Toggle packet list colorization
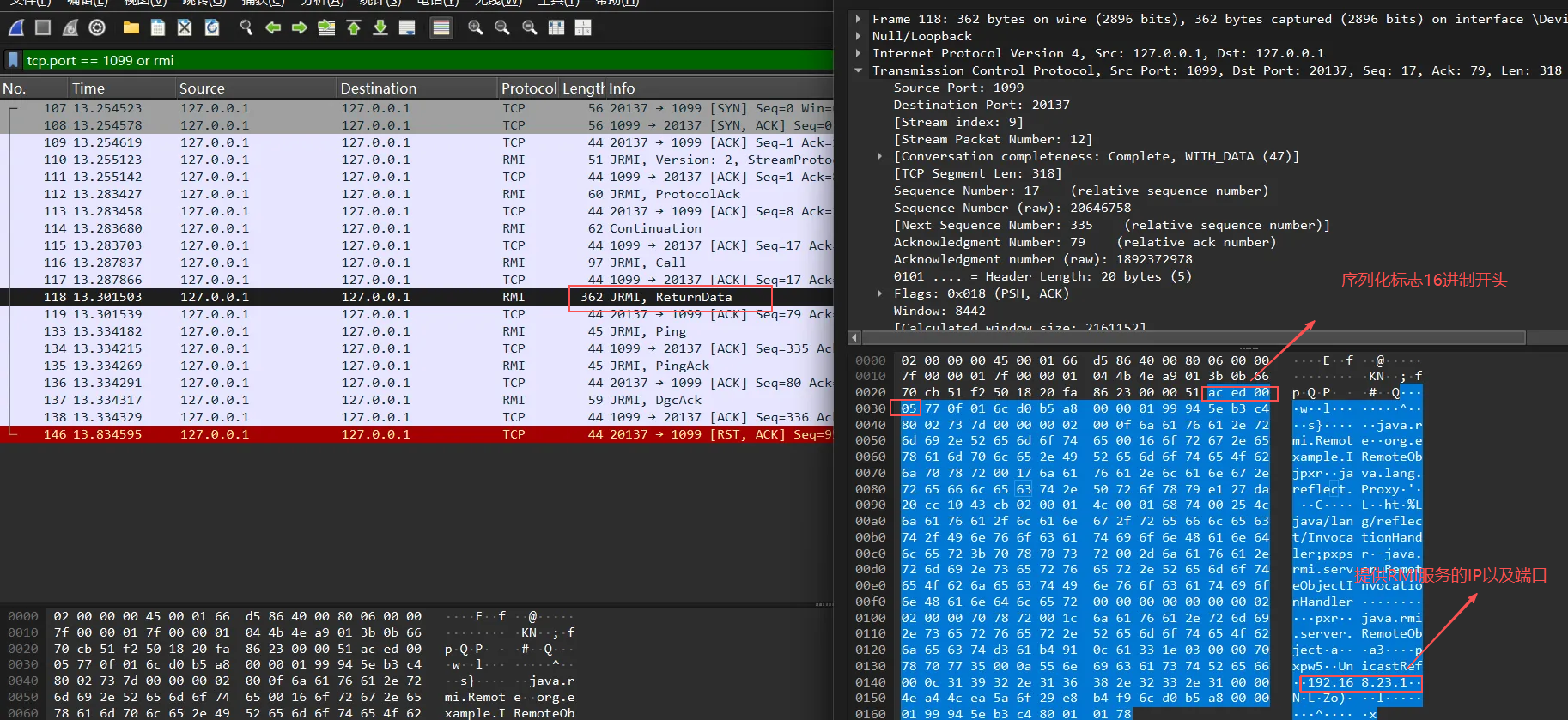 (441, 27)
